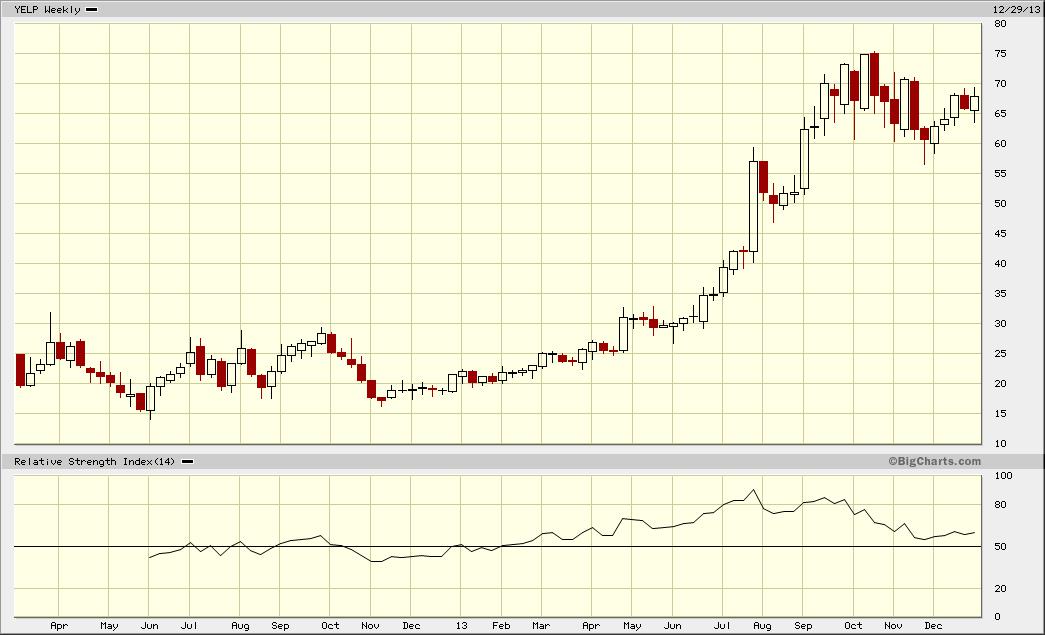Click the 80 label on the RSI axis
1045x635 pixels.
[1000, 504]
